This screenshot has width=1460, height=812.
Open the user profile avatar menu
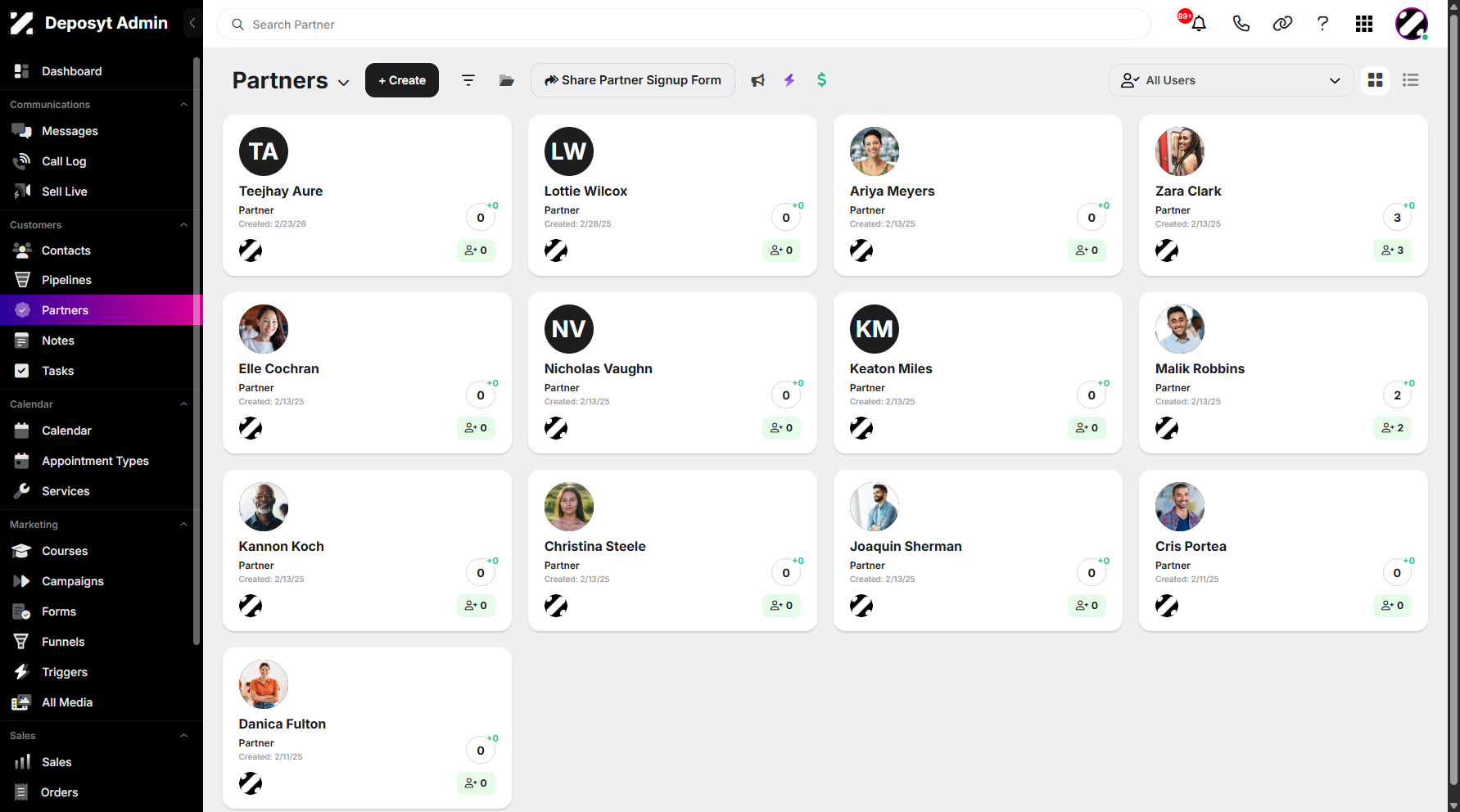[1412, 24]
